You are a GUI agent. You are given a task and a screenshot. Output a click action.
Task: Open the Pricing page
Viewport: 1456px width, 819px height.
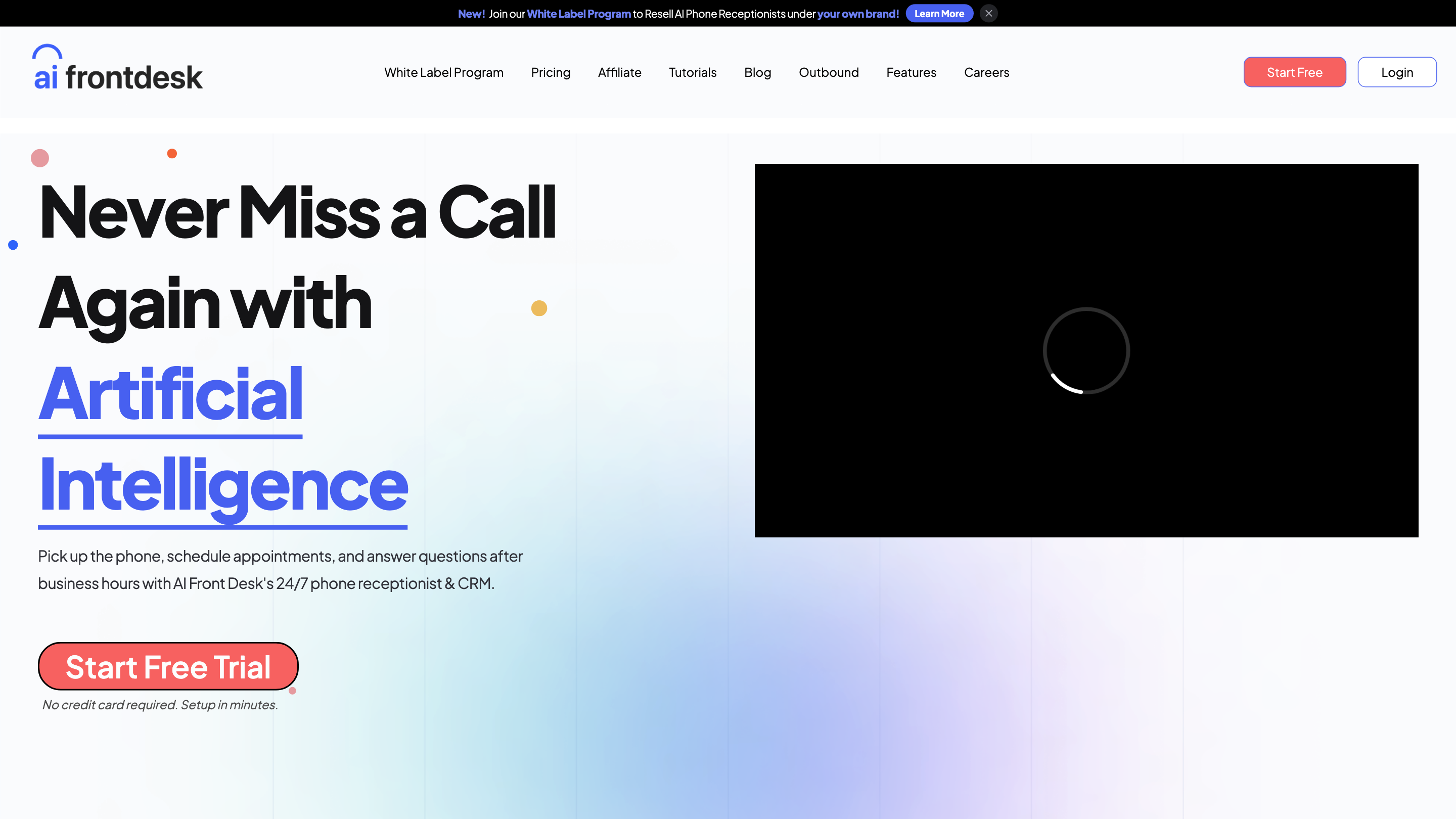pos(551,72)
